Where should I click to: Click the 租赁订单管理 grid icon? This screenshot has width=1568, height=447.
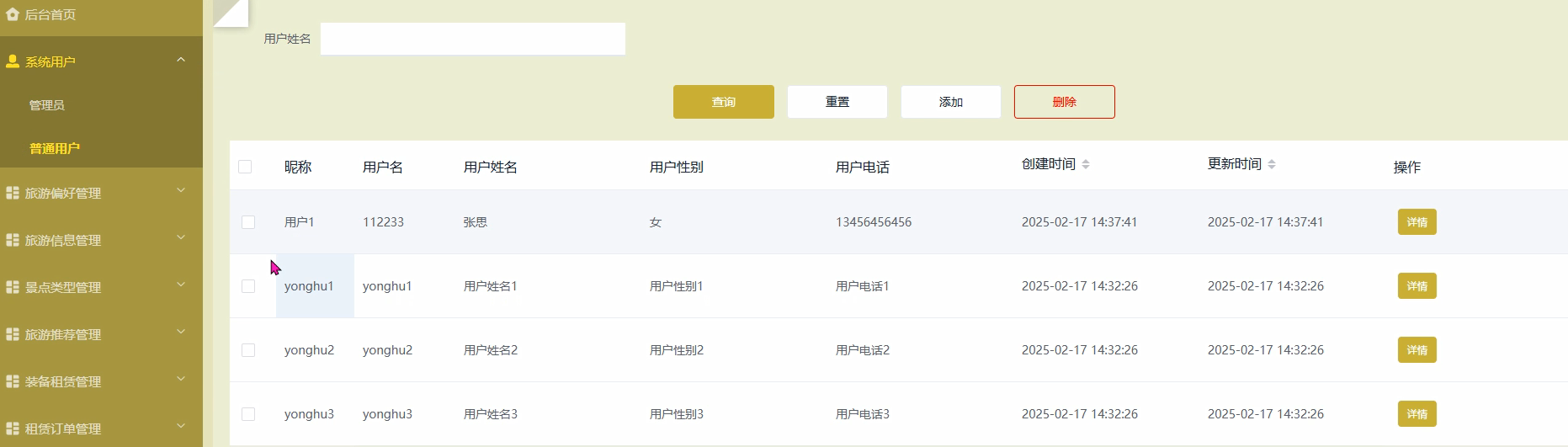tap(12, 428)
